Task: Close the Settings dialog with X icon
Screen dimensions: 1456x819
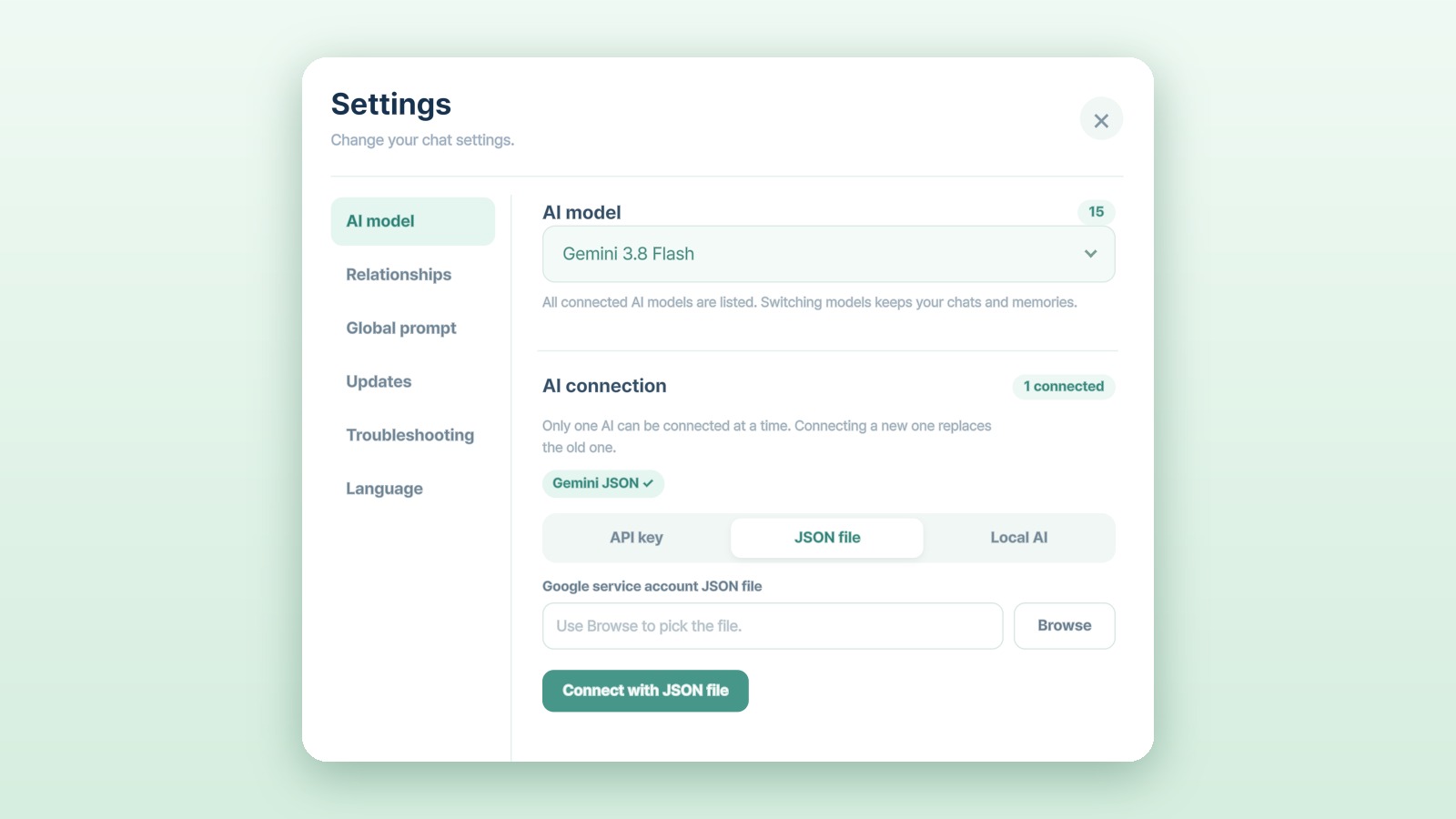Action: (1101, 120)
